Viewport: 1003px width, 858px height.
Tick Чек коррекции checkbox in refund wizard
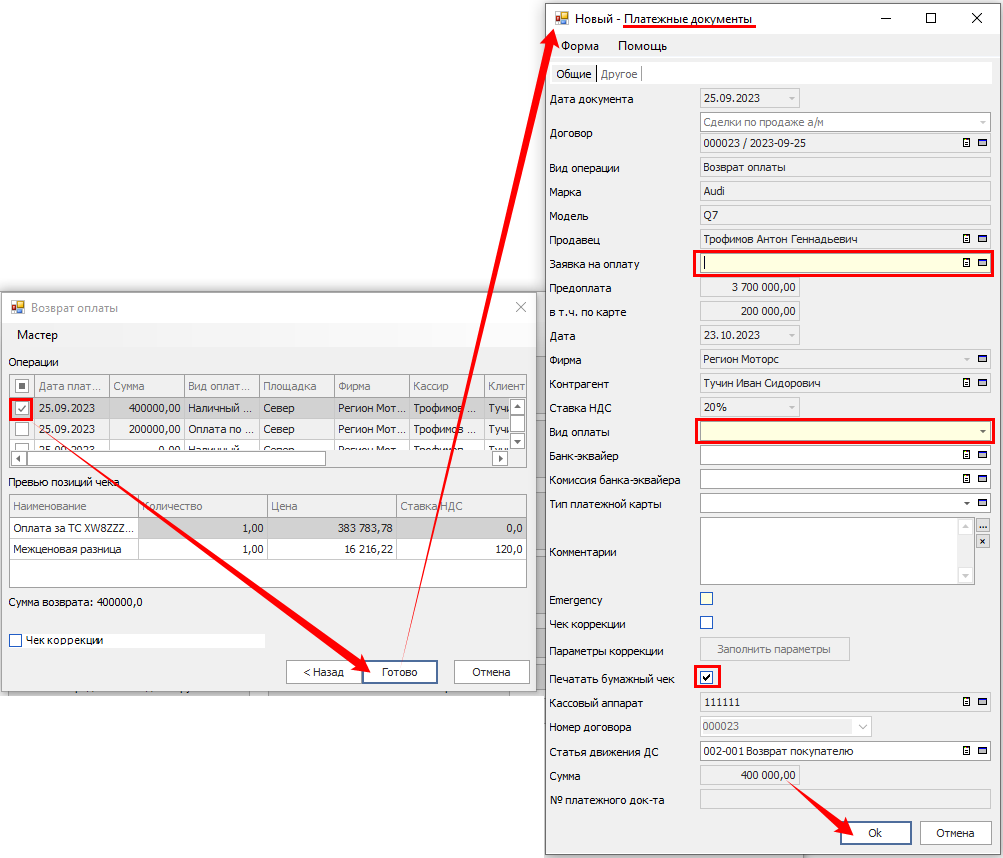coord(15,640)
